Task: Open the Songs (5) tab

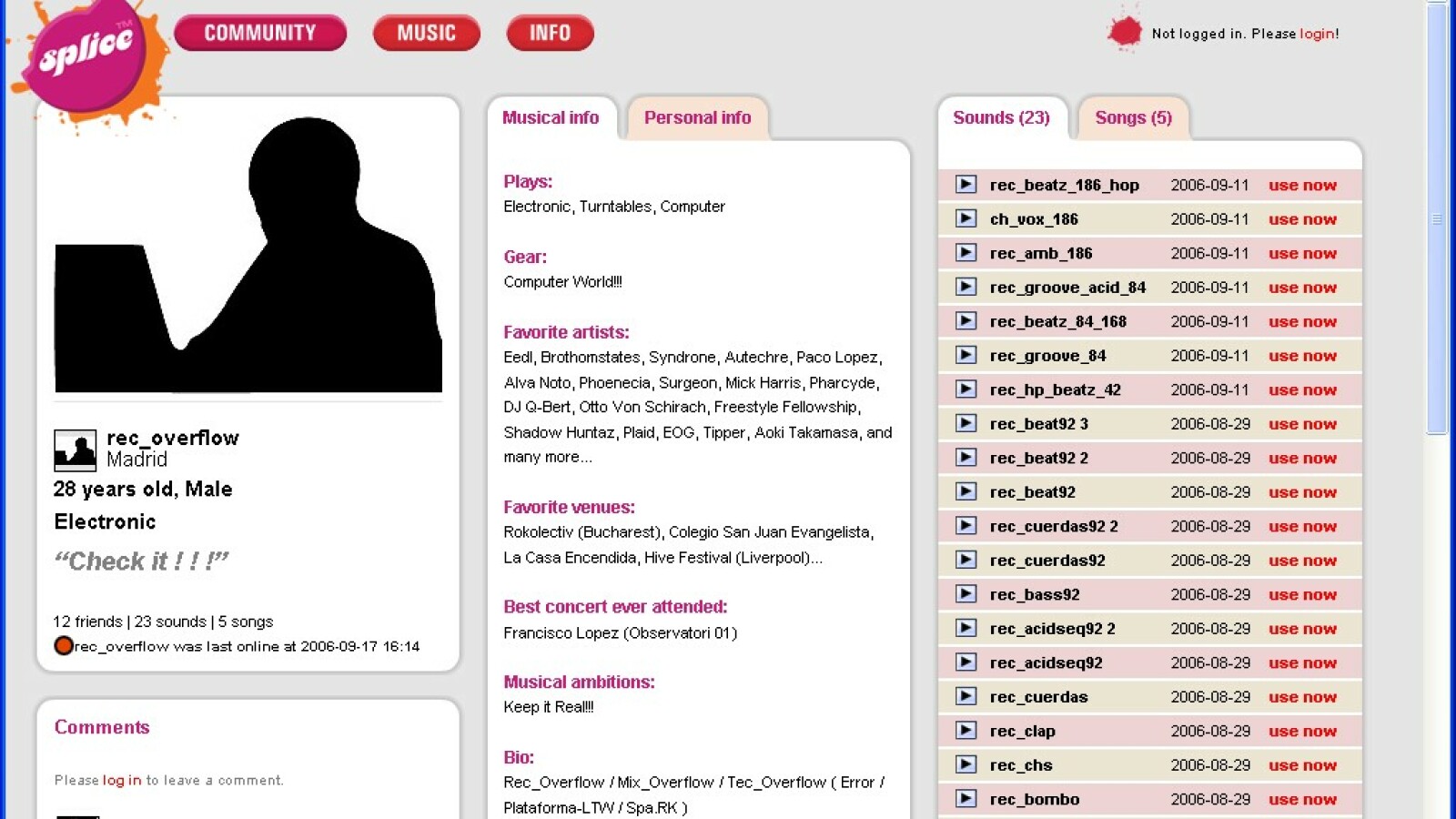Action: click(1133, 117)
